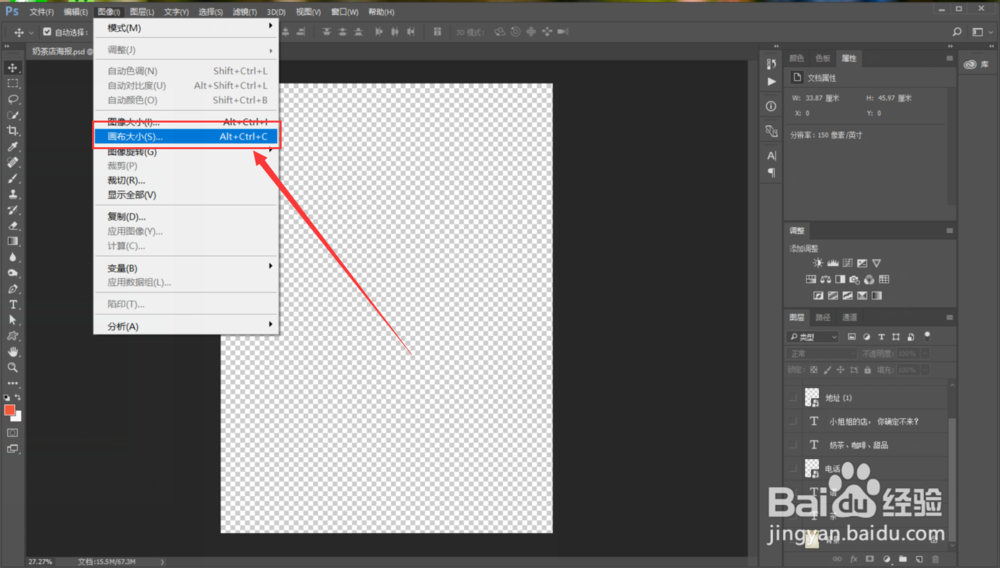The image size is (1000, 568).
Task: Select the Healing Brush tool
Action: (x=13, y=163)
